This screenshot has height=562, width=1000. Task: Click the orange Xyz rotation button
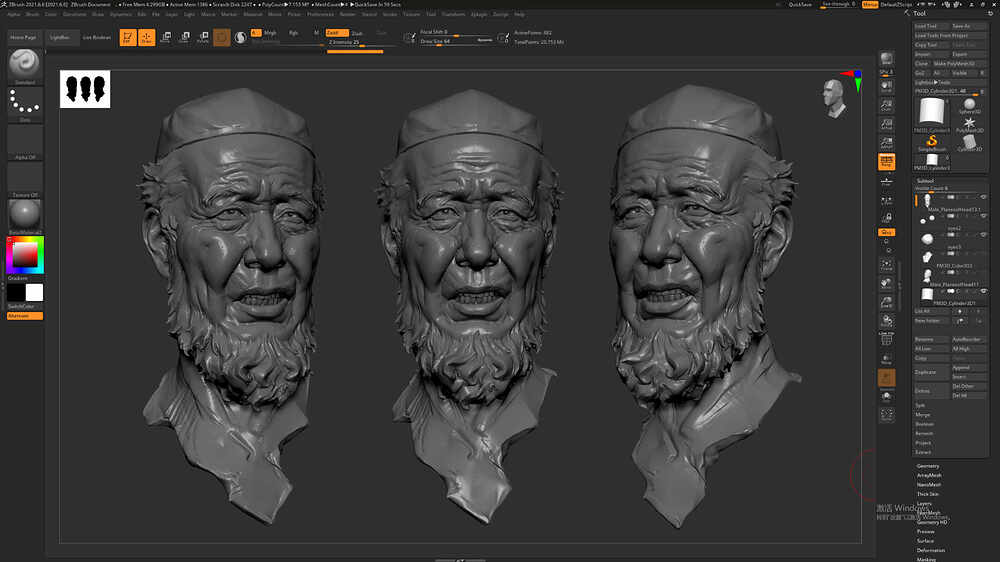(886, 232)
